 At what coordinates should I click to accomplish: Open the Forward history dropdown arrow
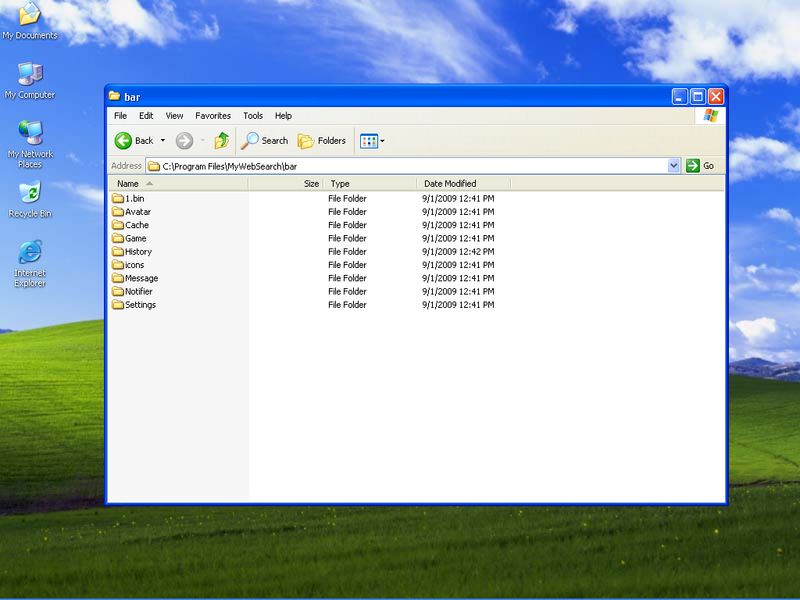(x=203, y=140)
